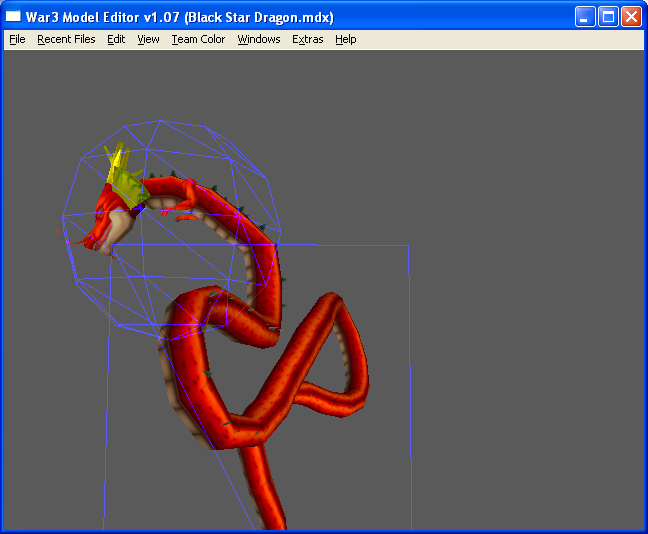Close the War3 Model Editor window

tap(631, 17)
